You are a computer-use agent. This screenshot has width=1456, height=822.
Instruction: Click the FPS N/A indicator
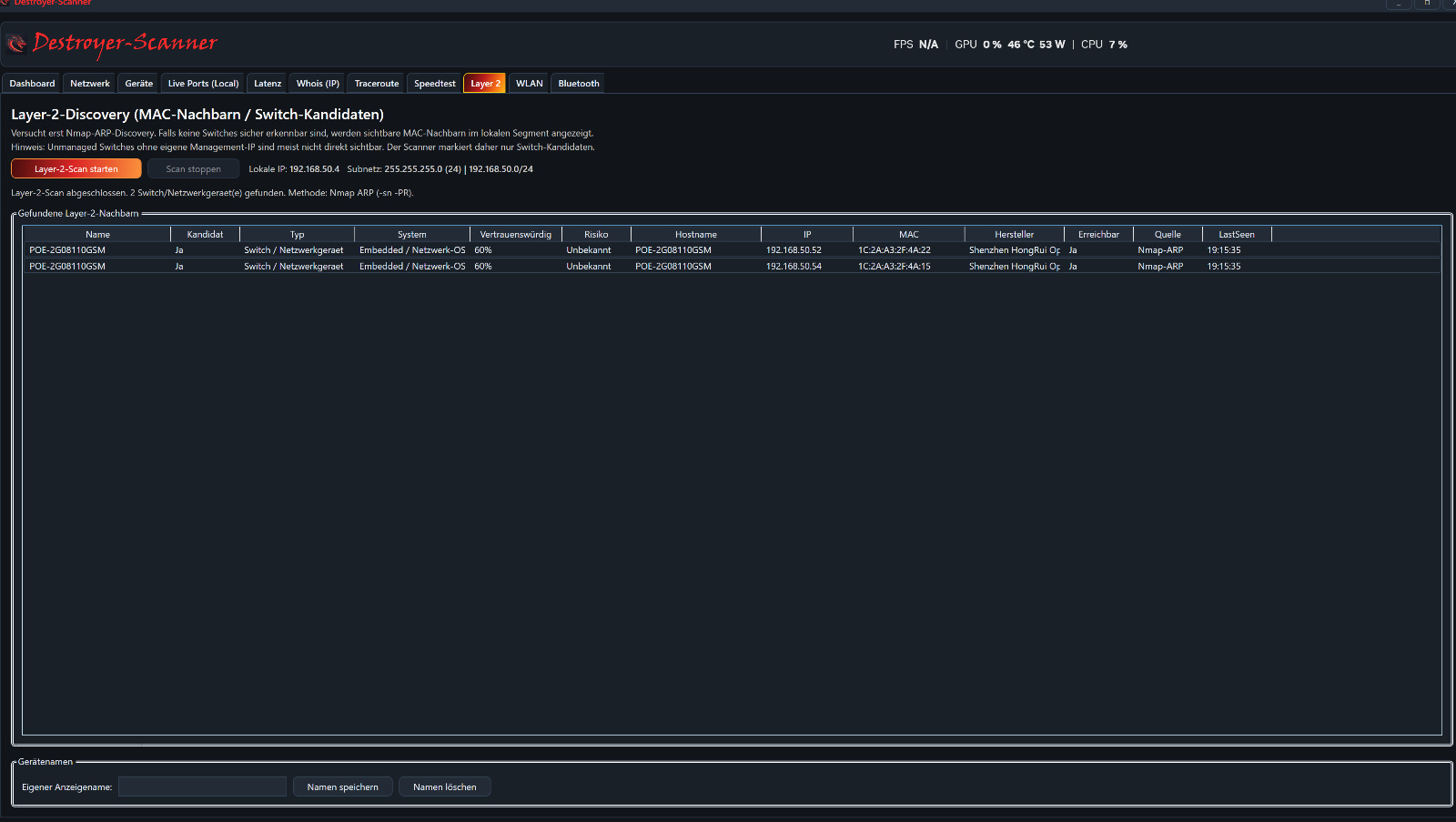[915, 44]
